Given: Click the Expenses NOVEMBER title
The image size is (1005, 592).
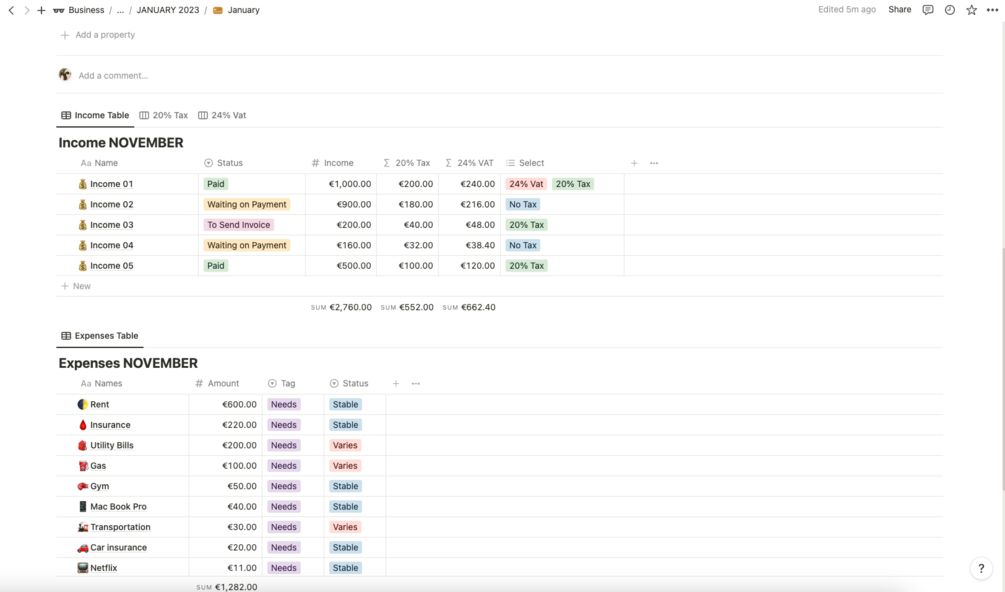Looking at the screenshot, I should pyautogui.click(x=128, y=363).
